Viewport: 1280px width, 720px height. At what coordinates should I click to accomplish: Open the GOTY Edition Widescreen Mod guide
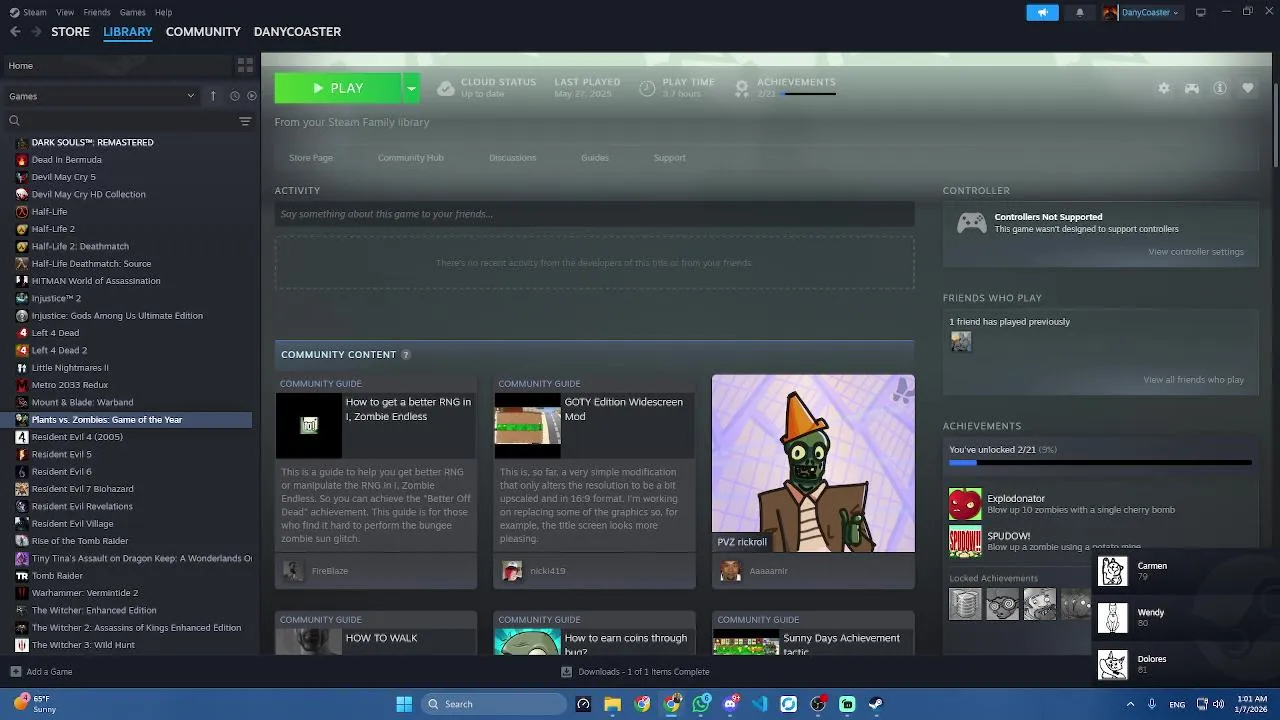click(x=594, y=482)
